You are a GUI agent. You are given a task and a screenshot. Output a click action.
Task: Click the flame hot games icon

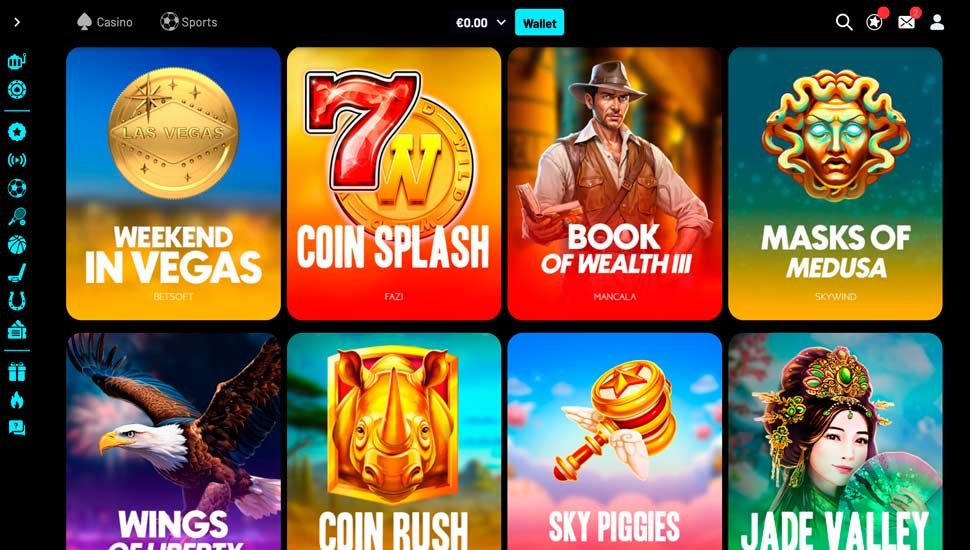17,400
